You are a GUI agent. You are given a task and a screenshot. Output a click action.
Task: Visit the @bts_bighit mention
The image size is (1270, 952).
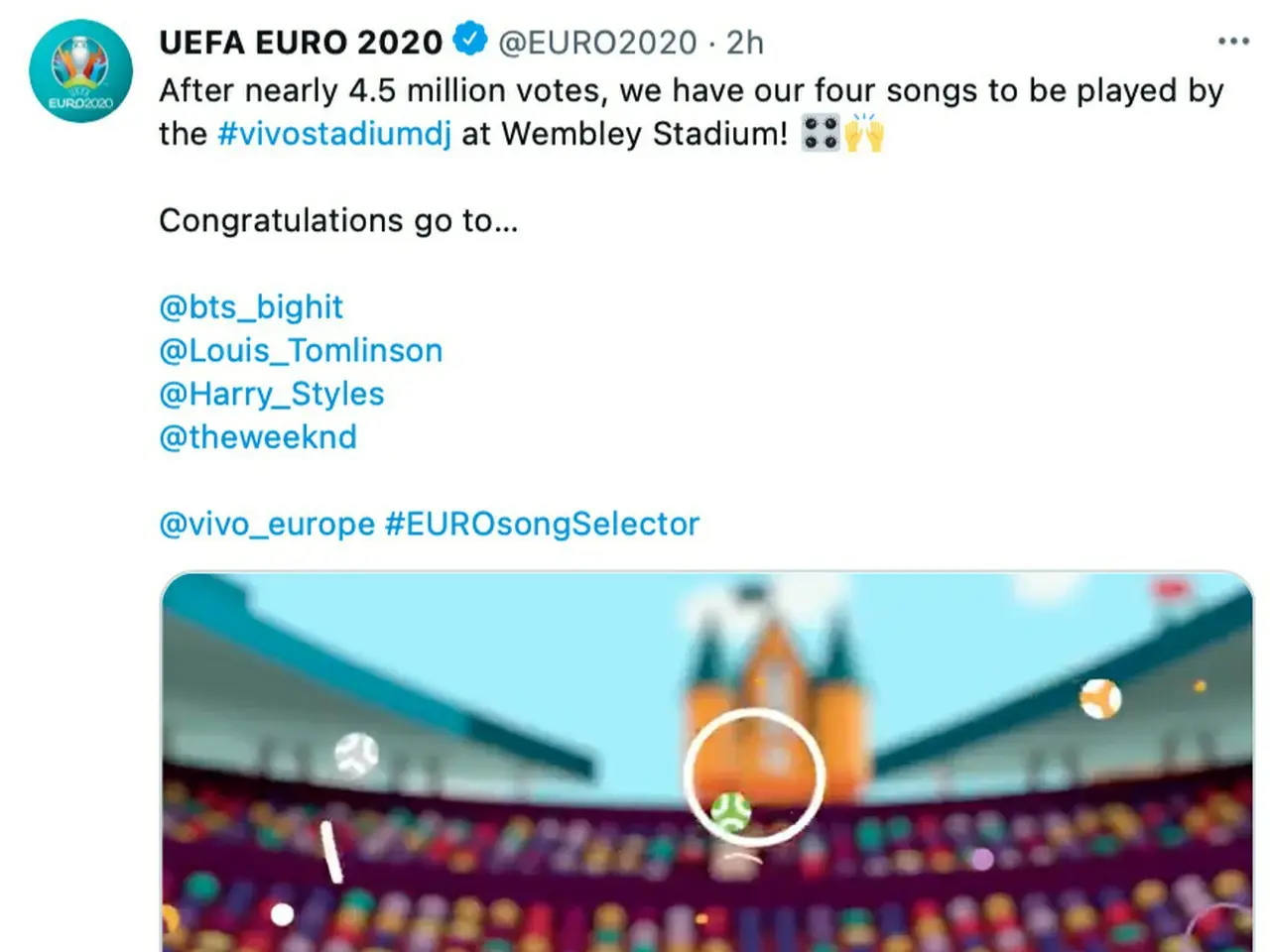(x=250, y=306)
